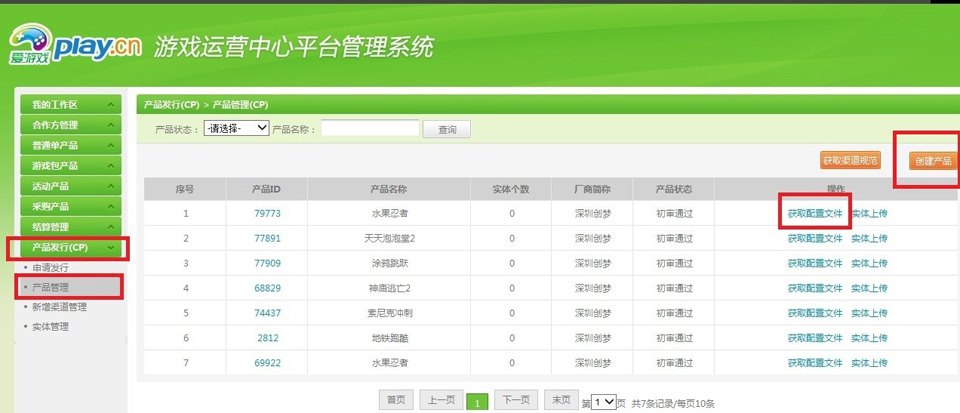The image size is (960, 413).
Task: Click 实体上传 for product 79773
Action: click(869, 214)
